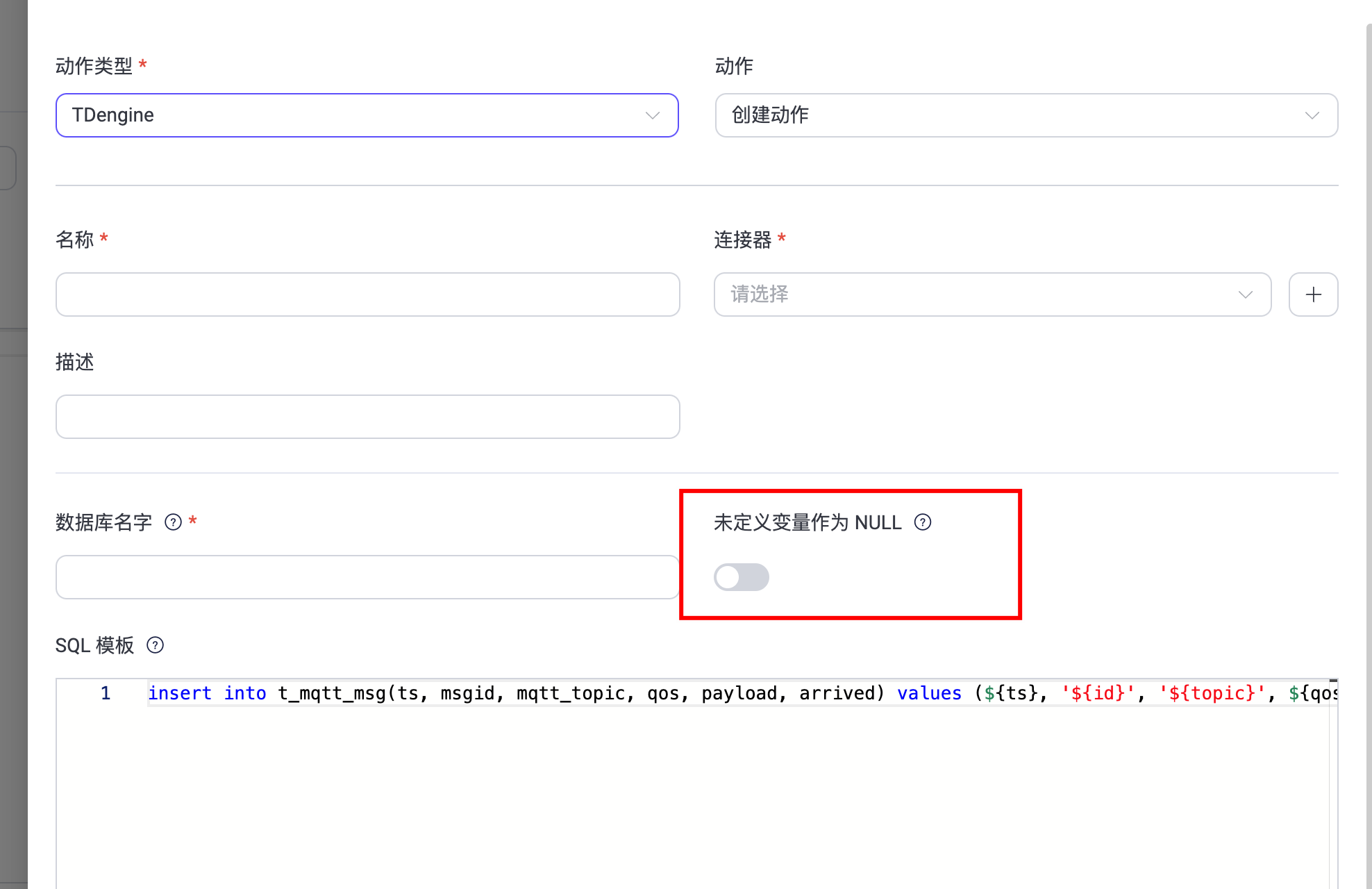Click line number 1 in the editor gutter
Image resolution: width=1372 pixels, height=889 pixels.
point(106,693)
